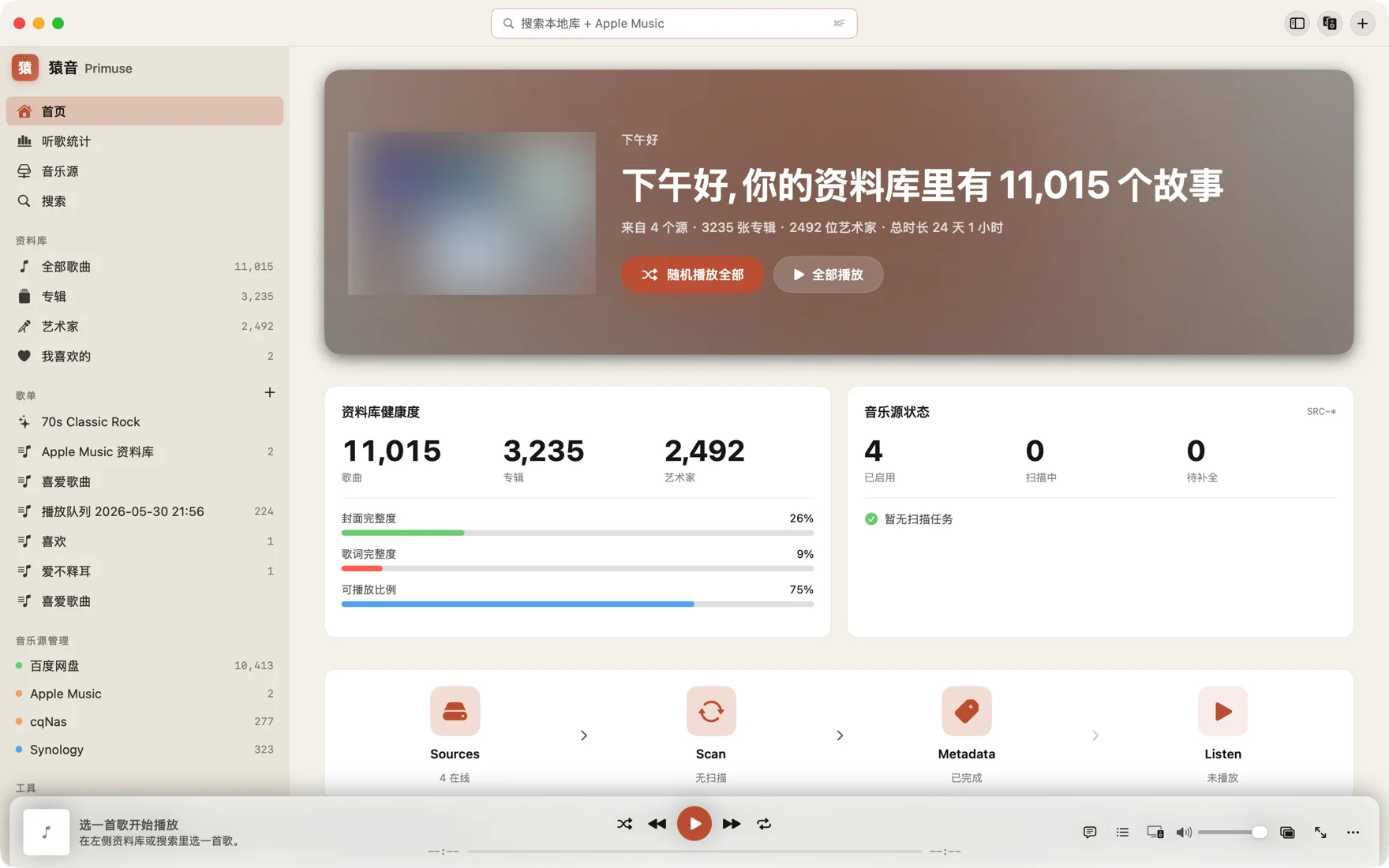Viewport: 1389px width, 868px height.
Task: Adjust the volume slider
Action: tap(1232, 832)
